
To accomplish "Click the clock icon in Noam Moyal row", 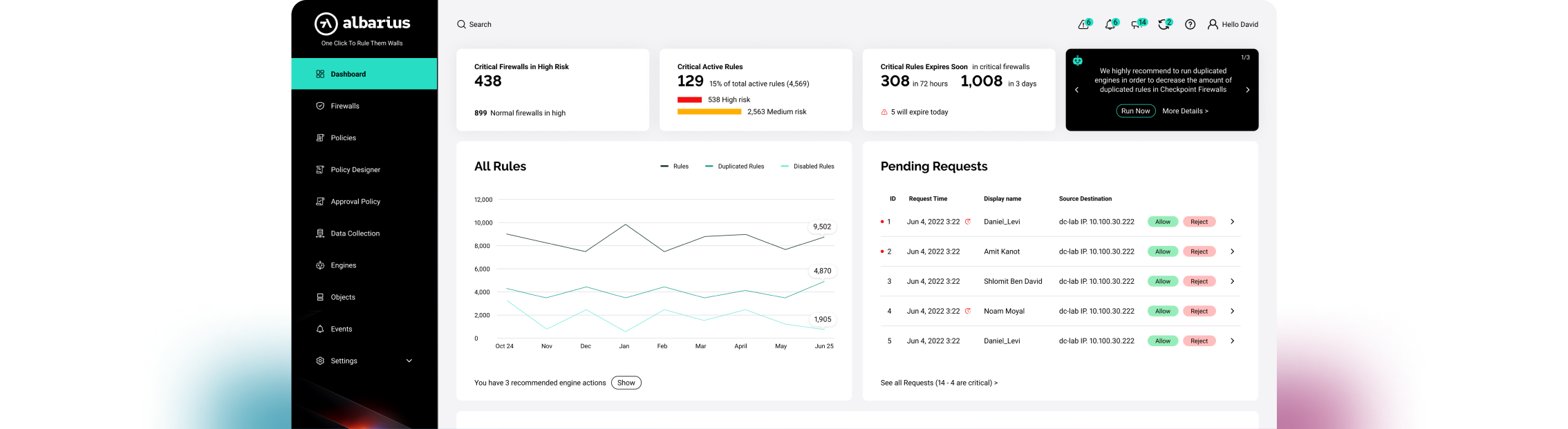I will pyautogui.click(x=968, y=311).
